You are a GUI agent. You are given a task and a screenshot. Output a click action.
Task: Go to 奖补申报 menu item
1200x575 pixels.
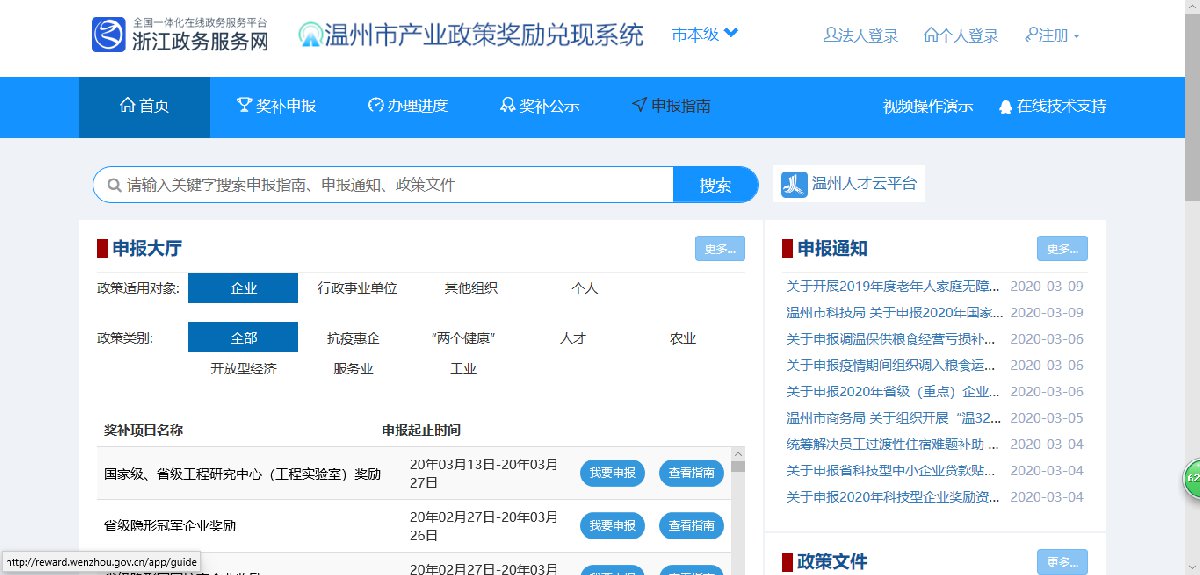(x=276, y=106)
